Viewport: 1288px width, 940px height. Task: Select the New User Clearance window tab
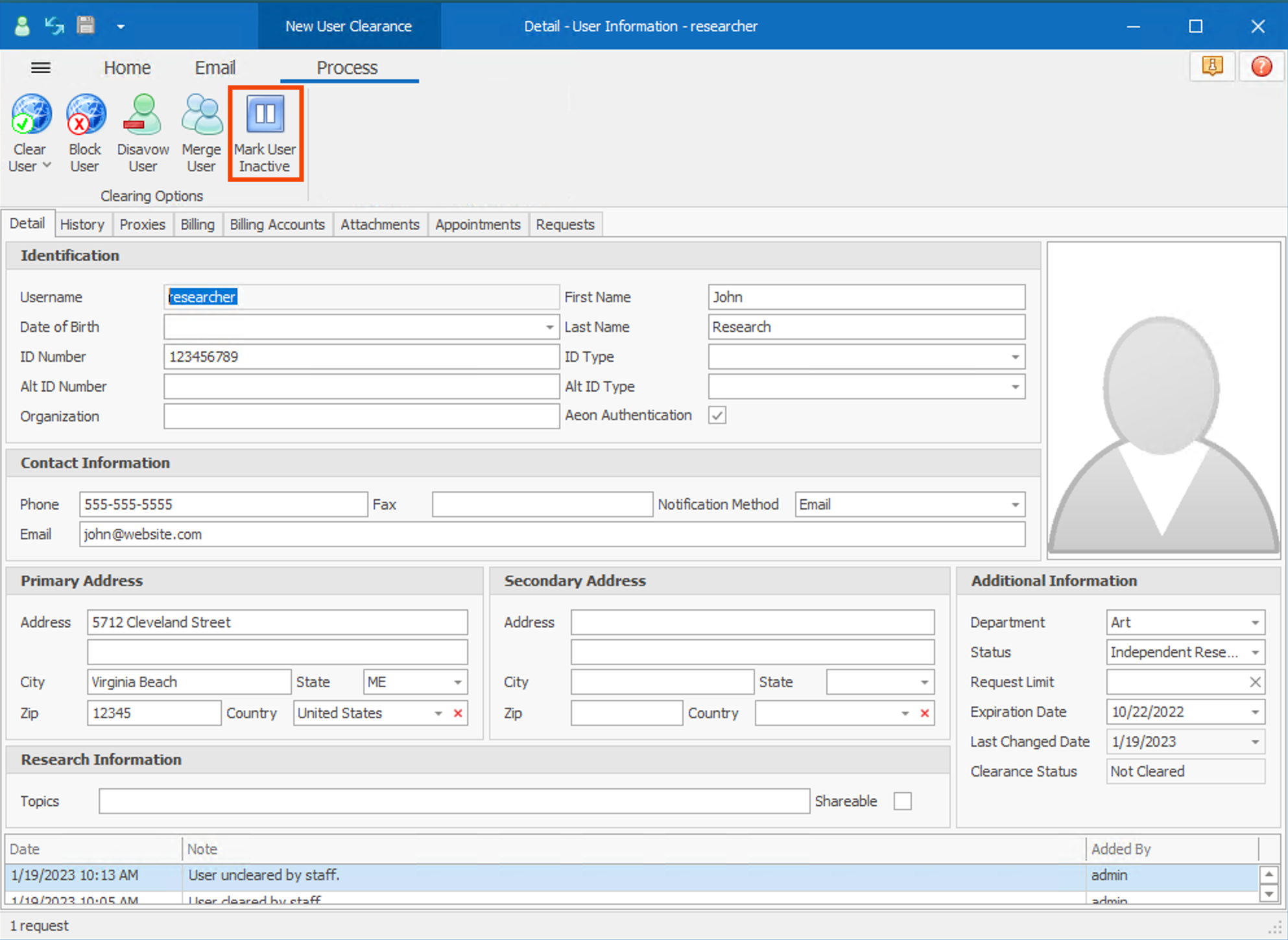[349, 26]
